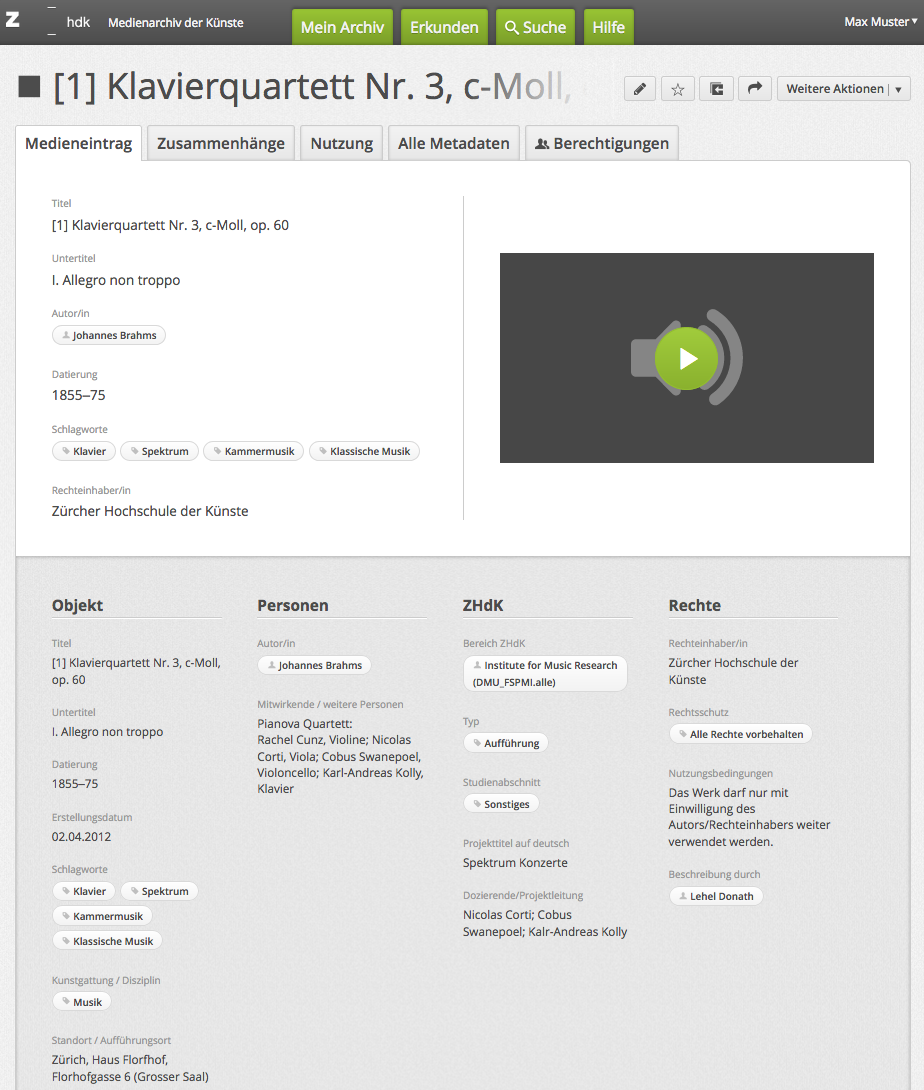Open the Berechtigungen tab
924x1090 pixels.
pos(602,143)
